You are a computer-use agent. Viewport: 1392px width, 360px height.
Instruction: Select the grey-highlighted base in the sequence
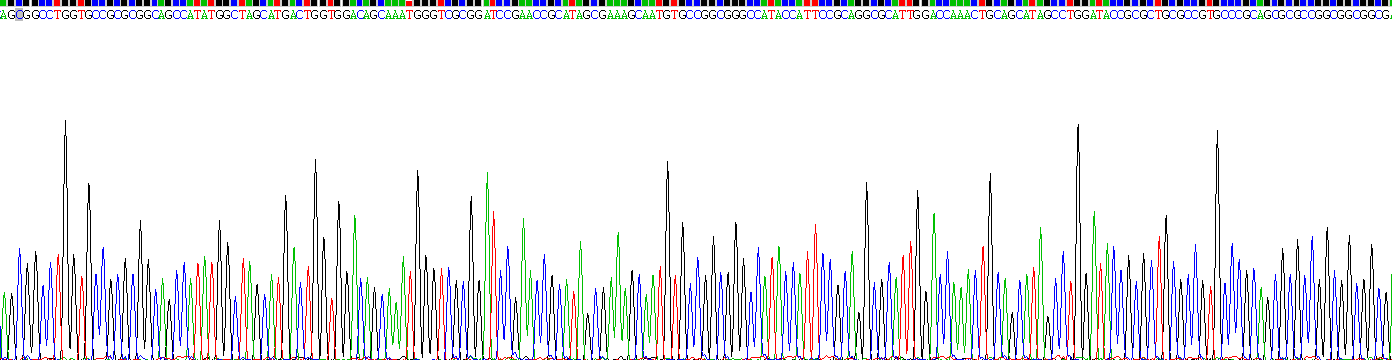coord(19,15)
